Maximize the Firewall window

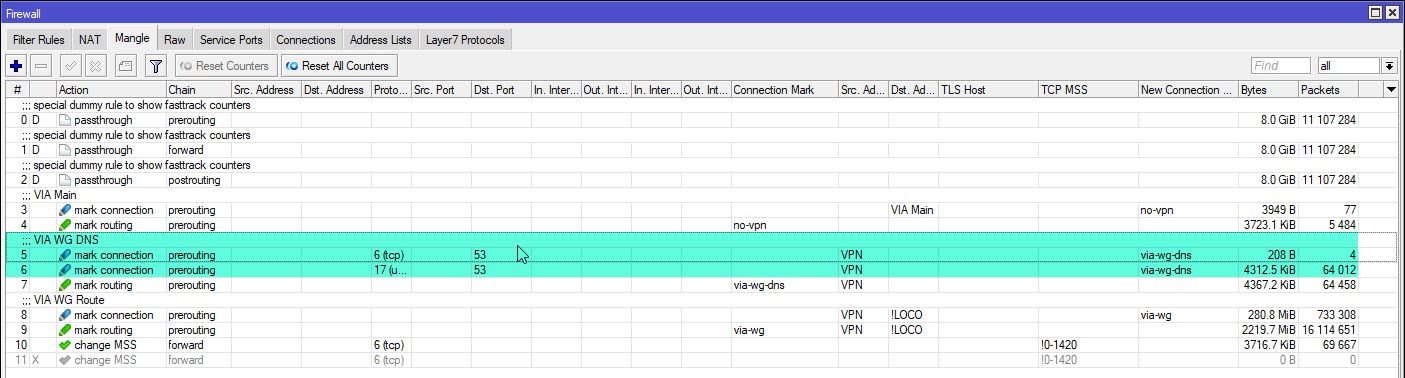pos(1375,12)
